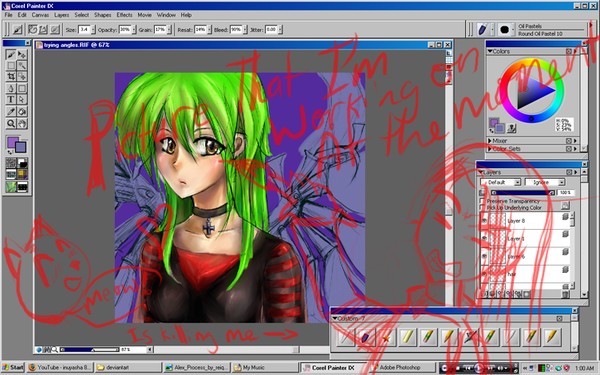Viewport: 600px width, 375px height.
Task: Click the Round Oil Pastel variant icon
Action: click(x=504, y=29)
